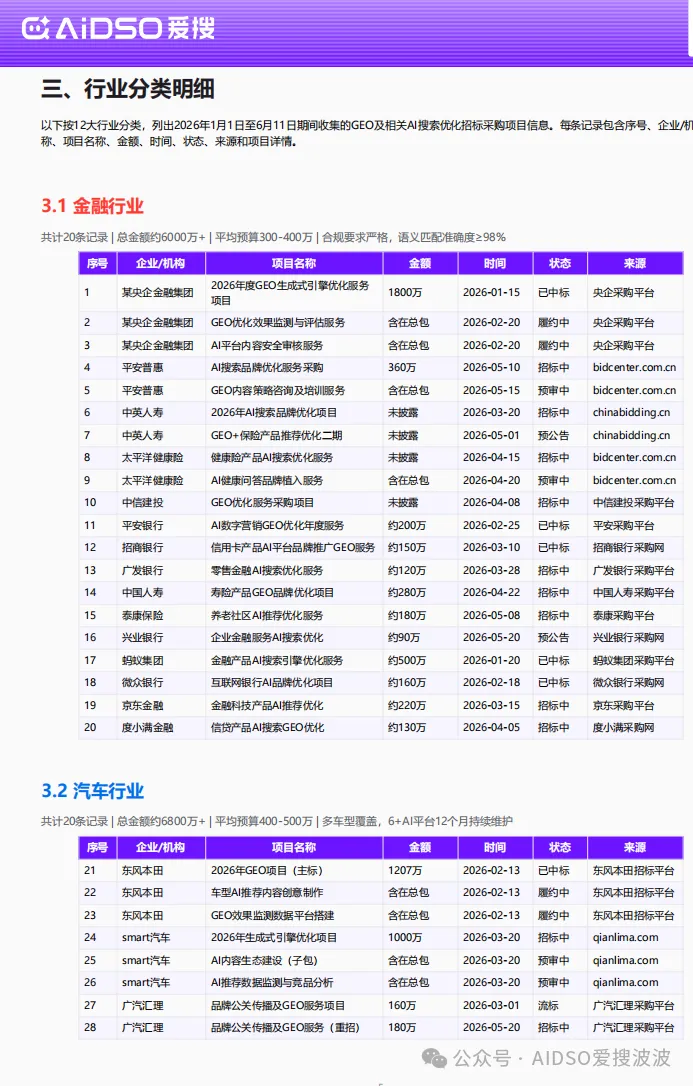The height and width of the screenshot is (1086, 693).
Task: Click project 品牌公关传播及GEO服务（重招）
Action: coord(285,1027)
